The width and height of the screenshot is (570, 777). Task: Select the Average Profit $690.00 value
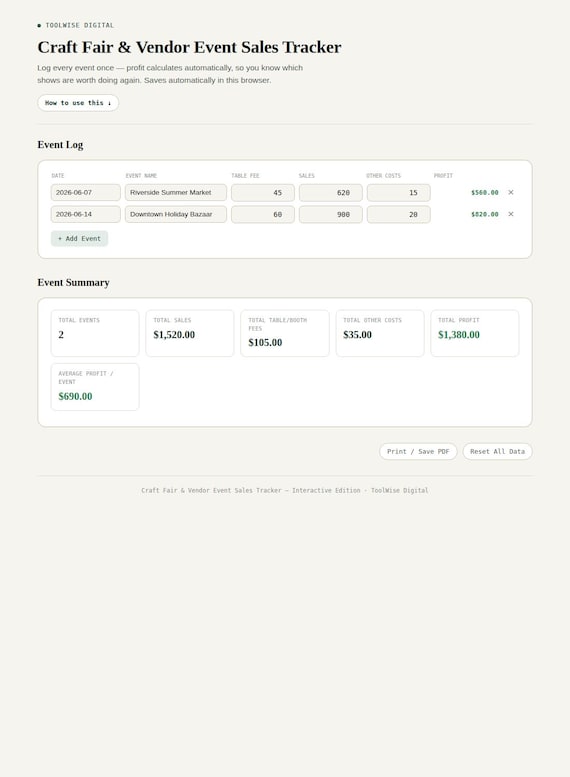75,396
